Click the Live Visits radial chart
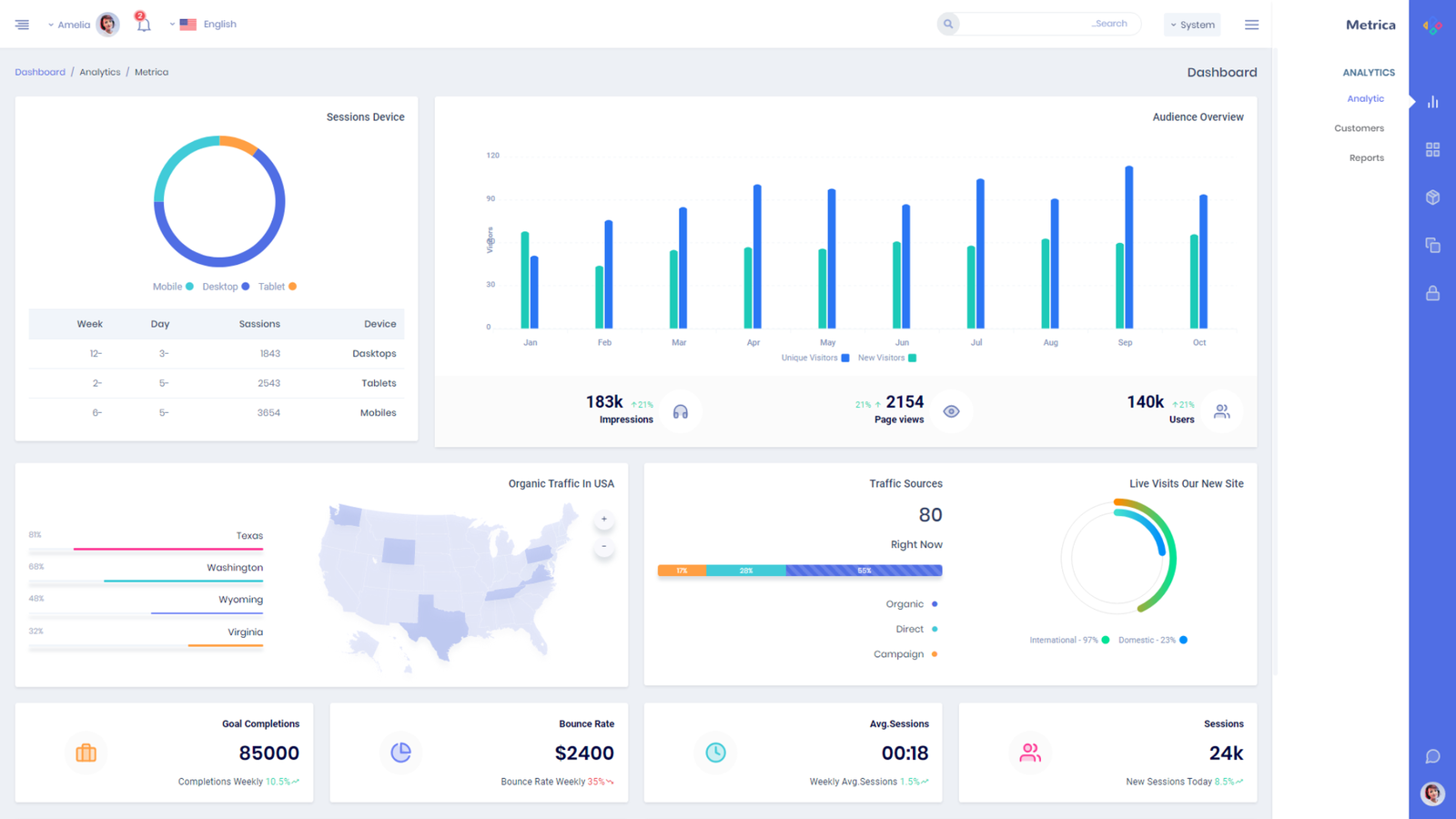 [1118, 556]
